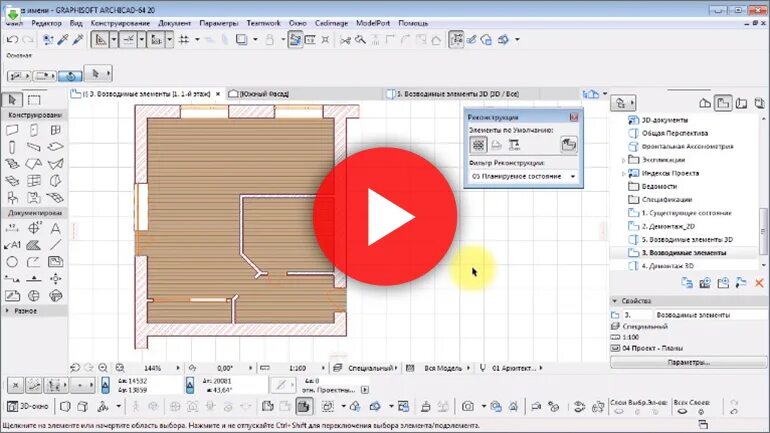
Task: Select the Object (chair) tool
Action: tap(12, 197)
